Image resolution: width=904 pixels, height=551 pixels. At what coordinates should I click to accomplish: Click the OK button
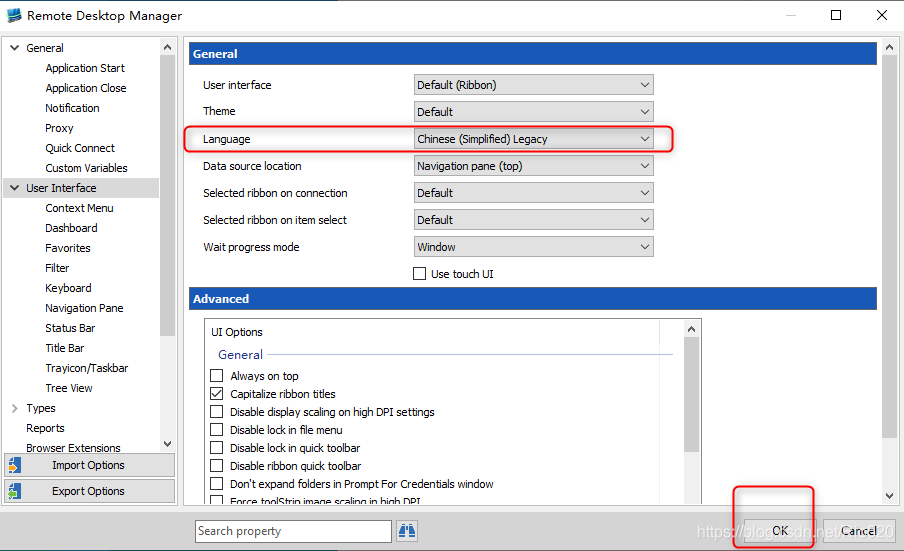779,531
